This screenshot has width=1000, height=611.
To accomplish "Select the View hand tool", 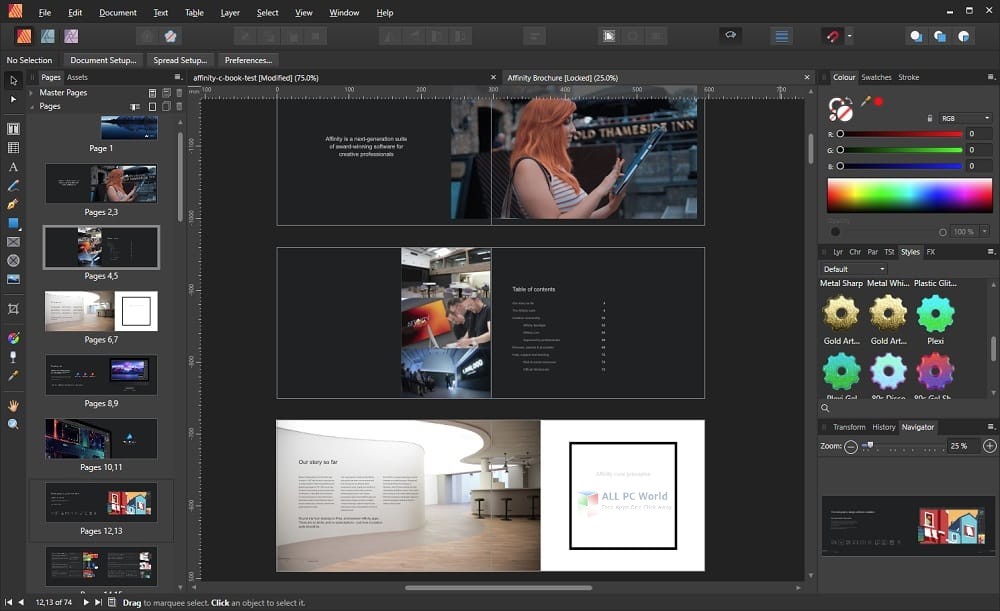I will [13, 406].
